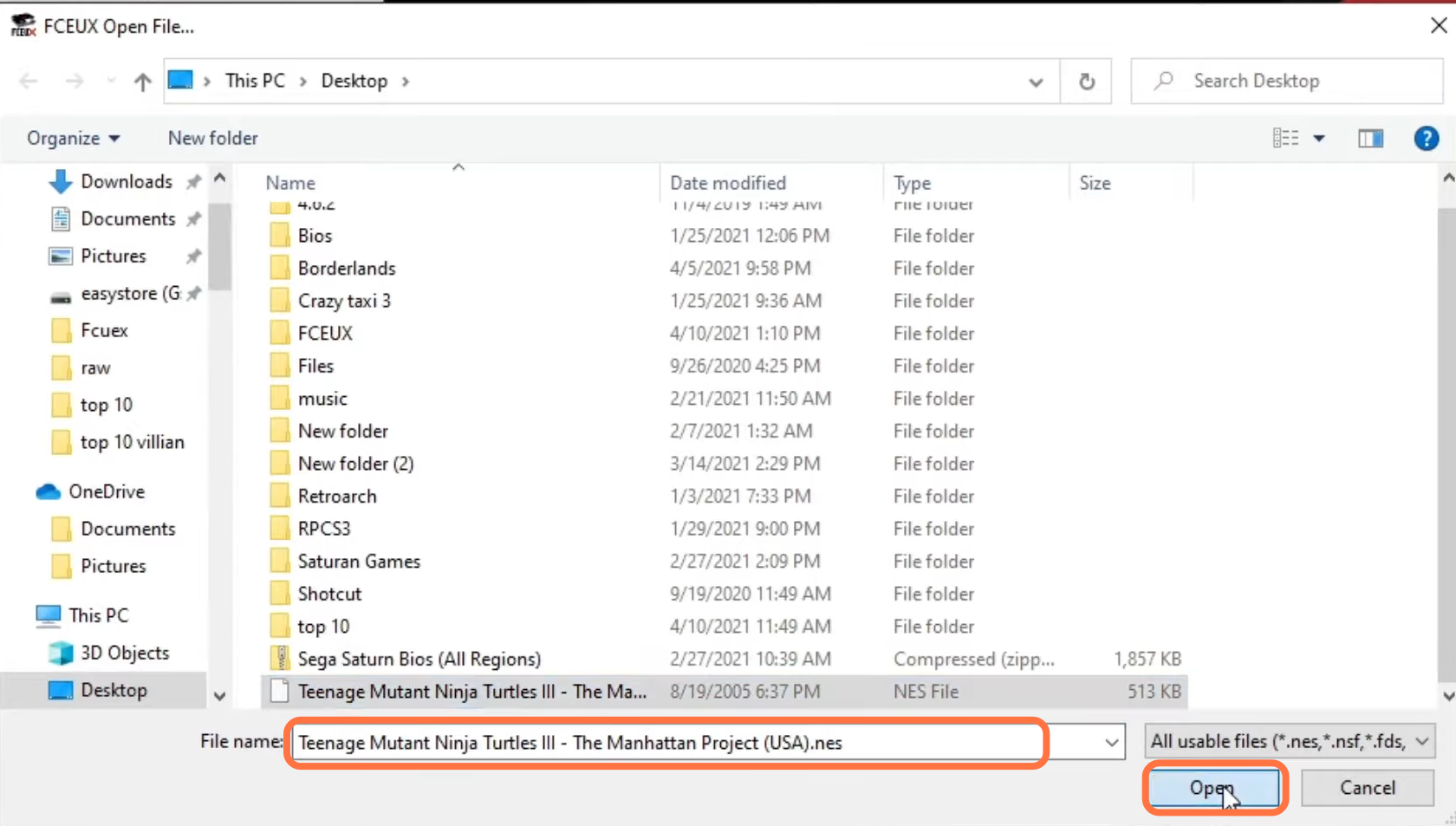Close the FCEUX Open File dialog
This screenshot has width=1456, height=826.
click(1439, 26)
